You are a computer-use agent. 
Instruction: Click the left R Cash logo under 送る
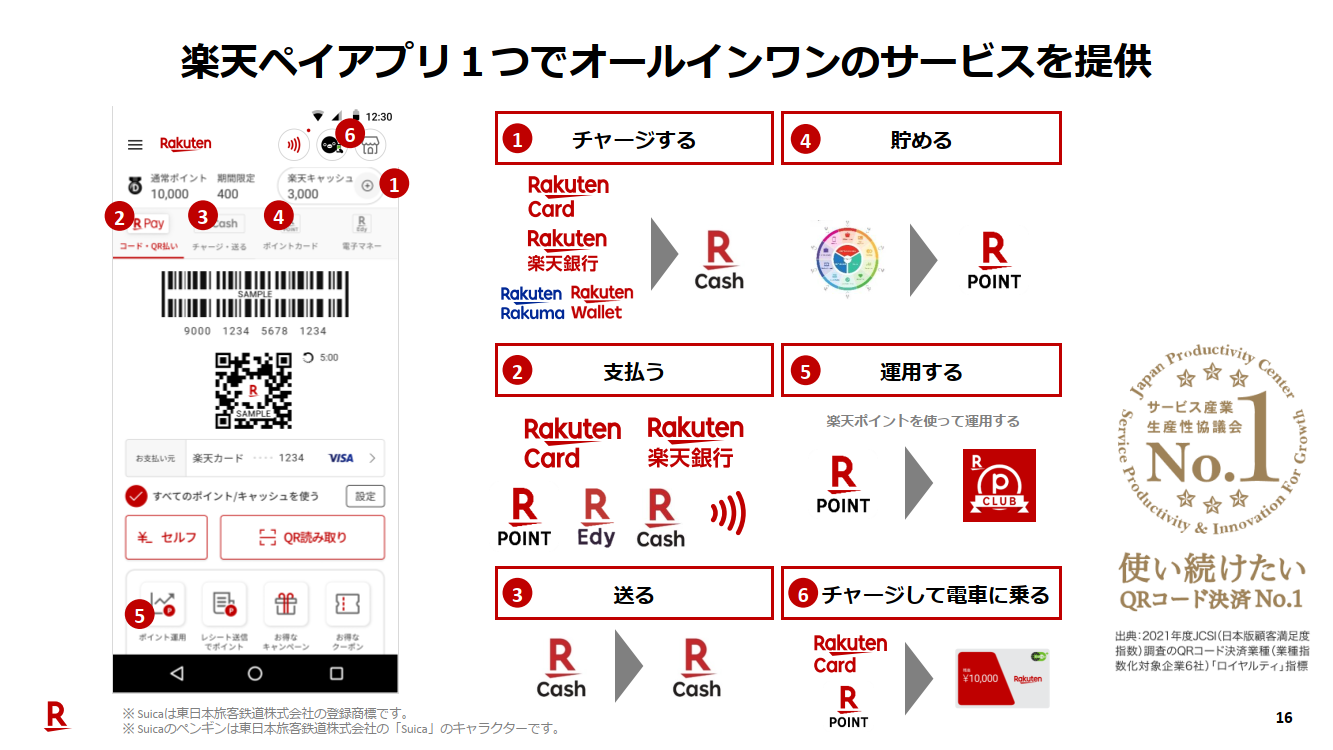click(x=561, y=668)
